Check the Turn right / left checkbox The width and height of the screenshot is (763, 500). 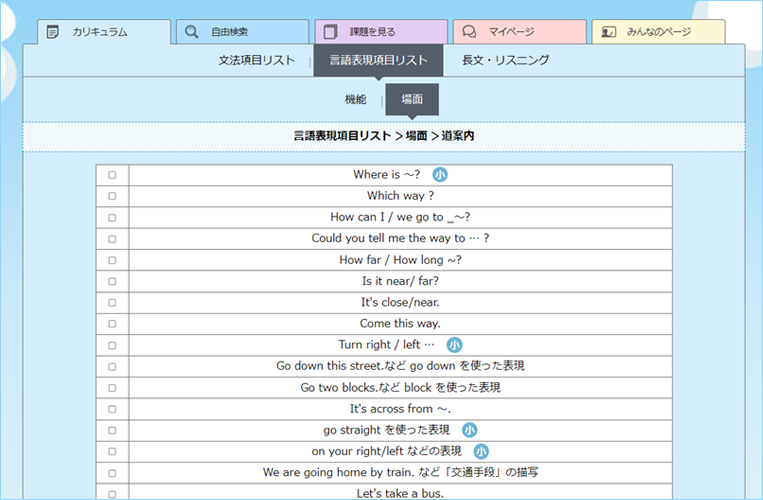112,345
